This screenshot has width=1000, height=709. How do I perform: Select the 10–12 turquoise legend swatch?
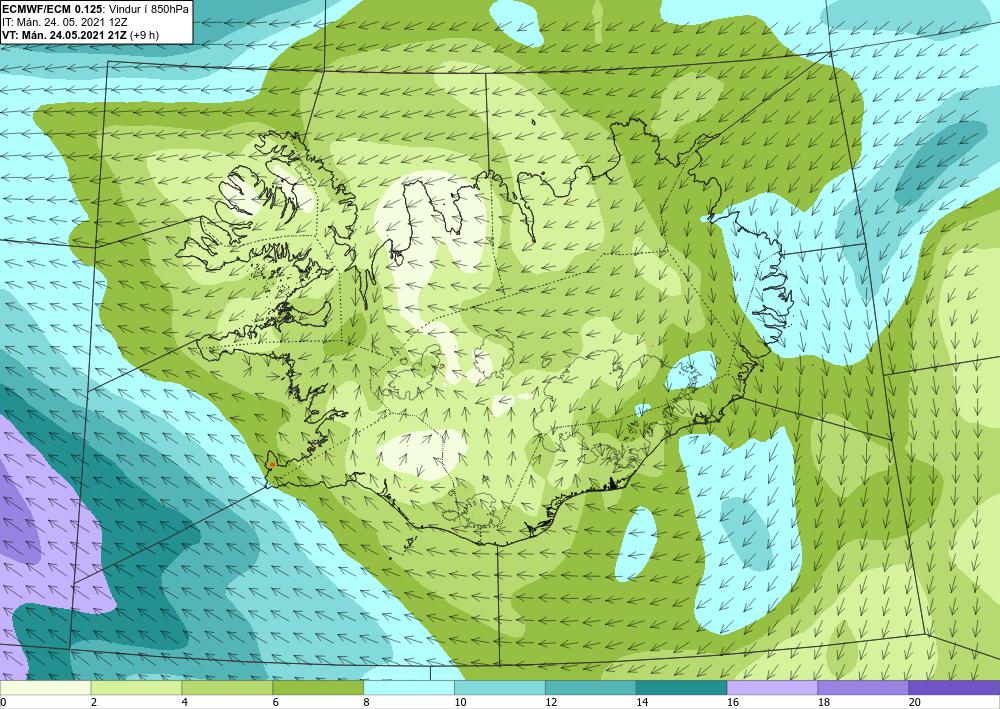(x=499, y=688)
